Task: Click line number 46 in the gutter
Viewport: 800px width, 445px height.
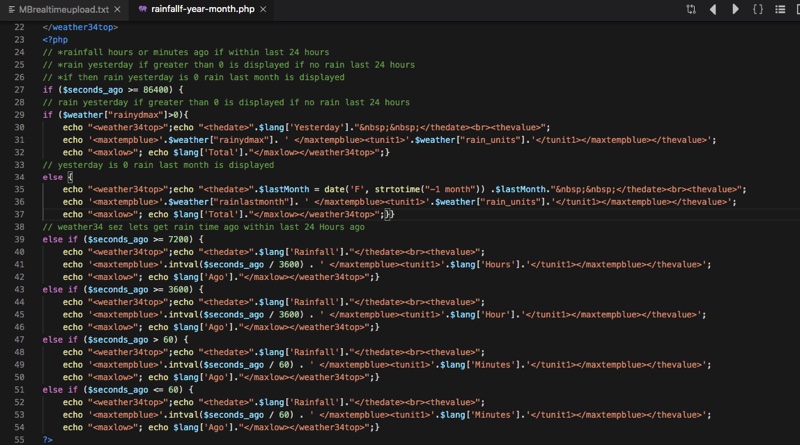Action: 20,327
